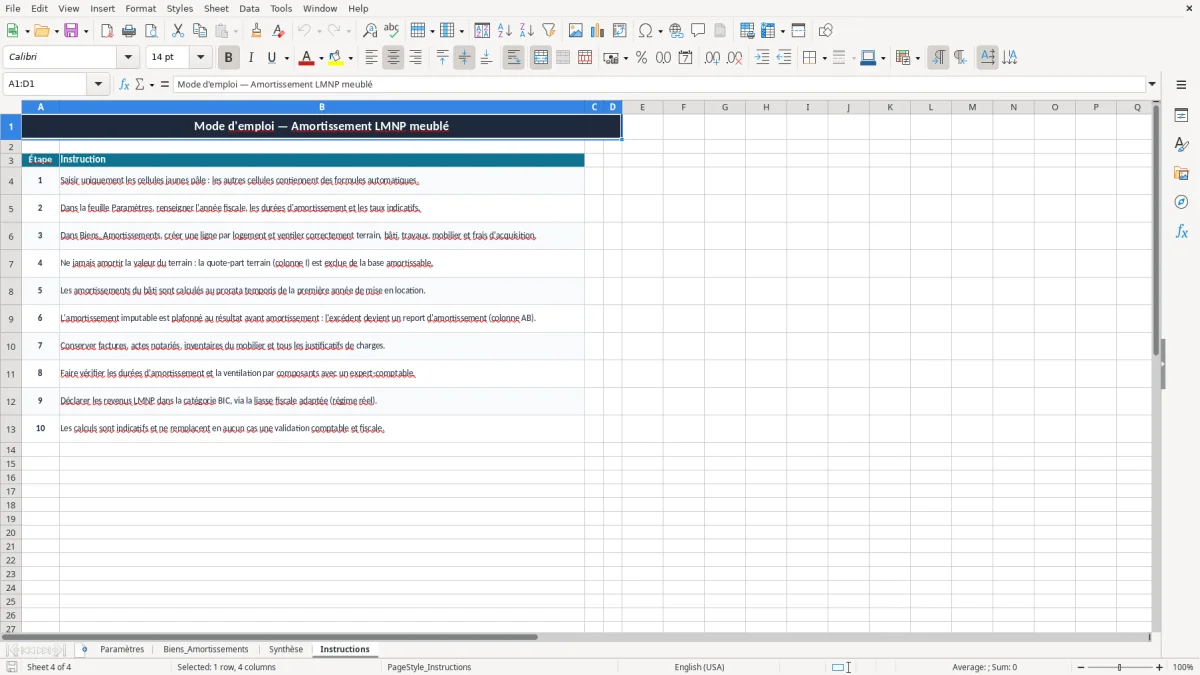Click Merge and Center Cells icon
The height and width of the screenshot is (675, 1200).
pyautogui.click(x=541, y=58)
